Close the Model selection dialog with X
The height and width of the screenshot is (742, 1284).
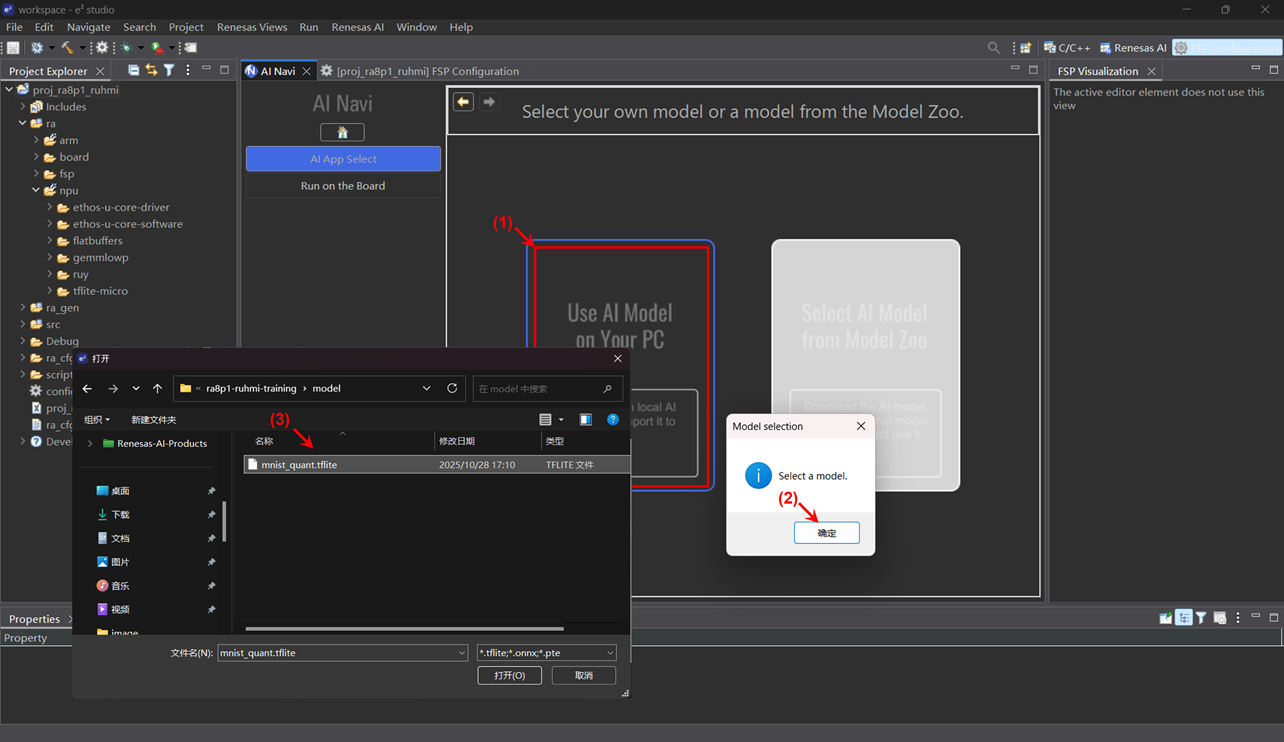tap(861, 426)
